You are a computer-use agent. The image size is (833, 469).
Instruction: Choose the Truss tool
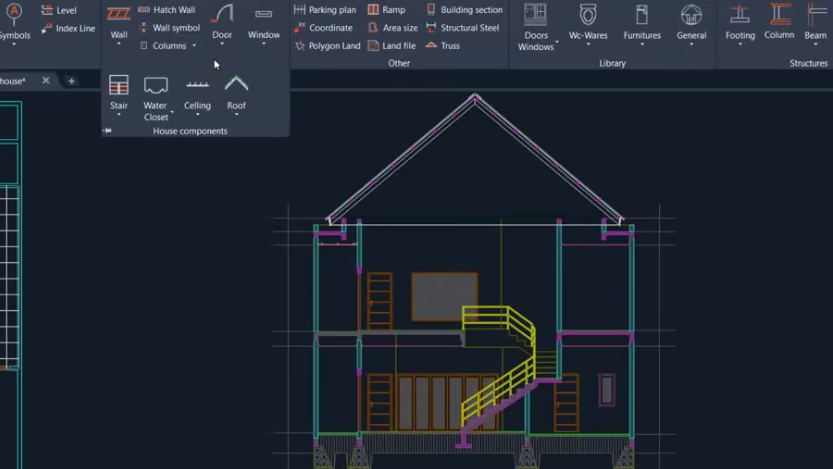tap(443, 46)
